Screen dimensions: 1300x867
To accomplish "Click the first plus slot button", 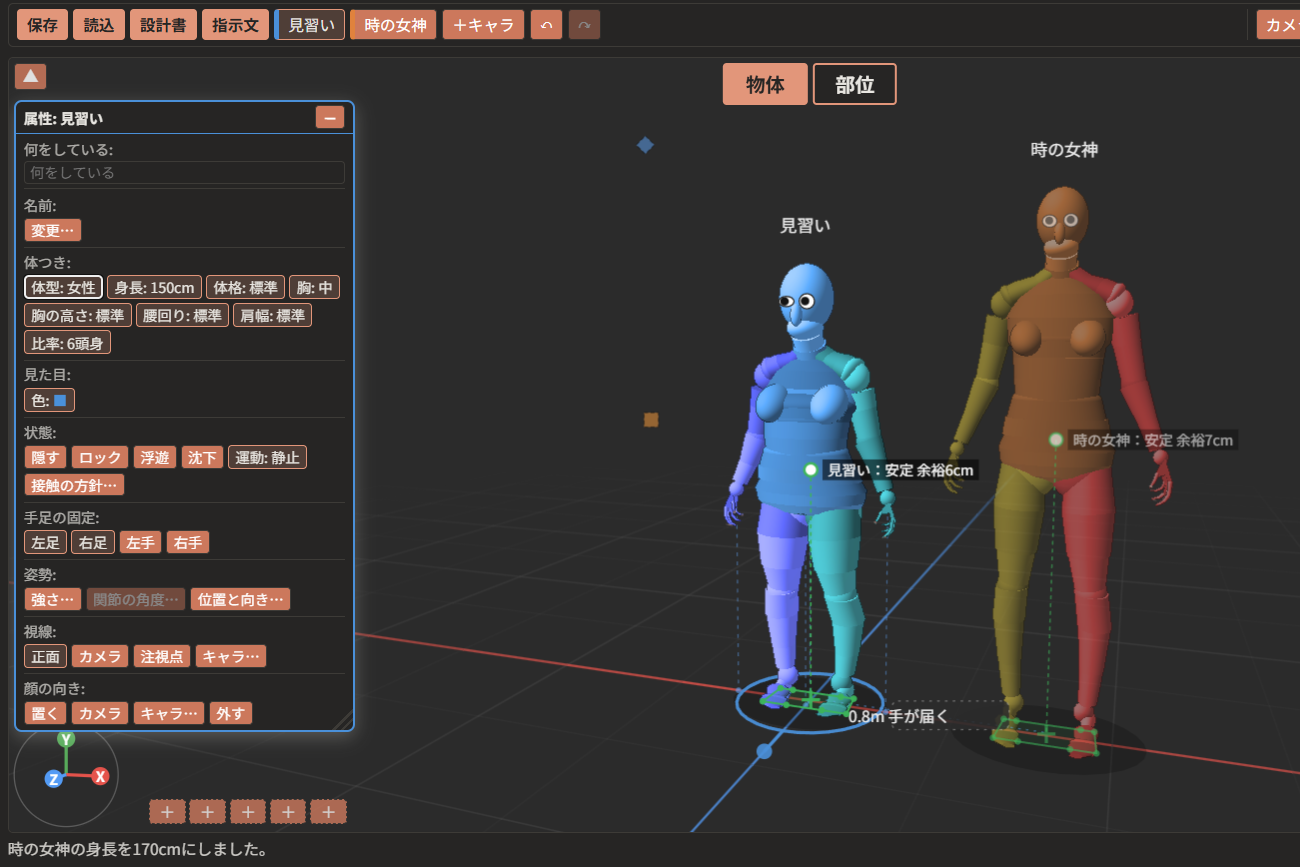I will [167, 811].
